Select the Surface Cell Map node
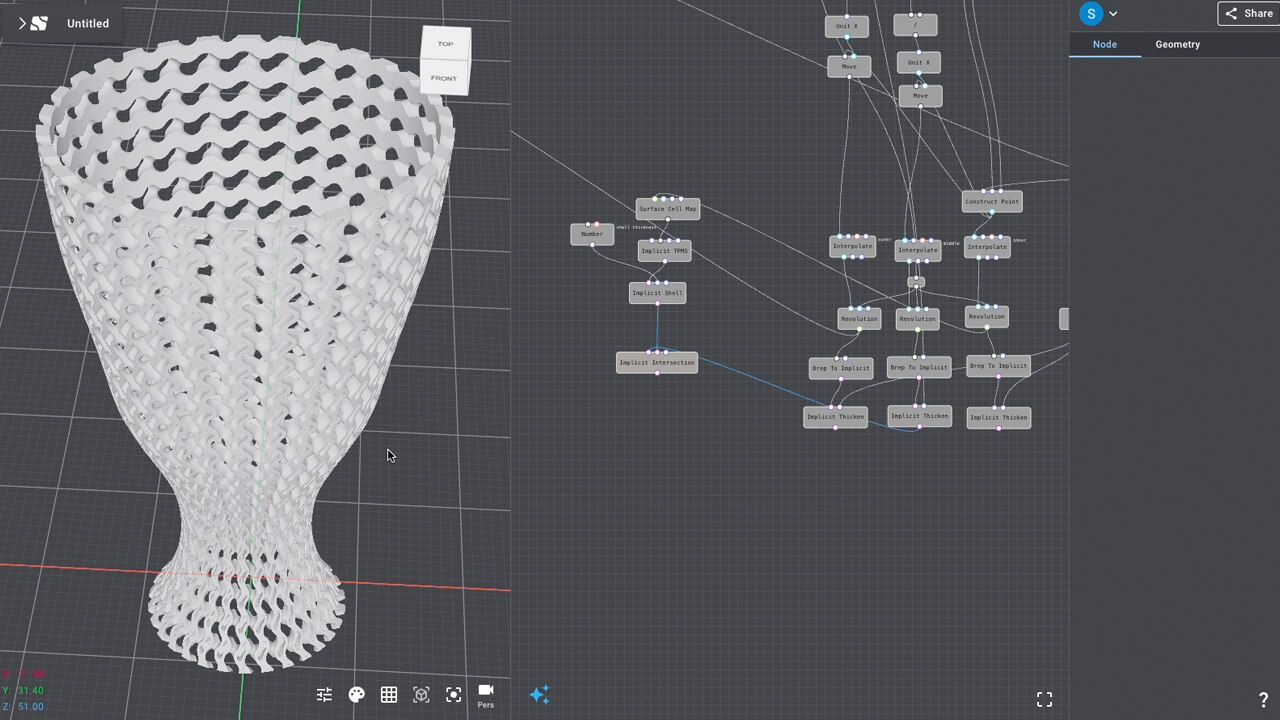Viewport: 1280px width, 720px height. pos(667,209)
